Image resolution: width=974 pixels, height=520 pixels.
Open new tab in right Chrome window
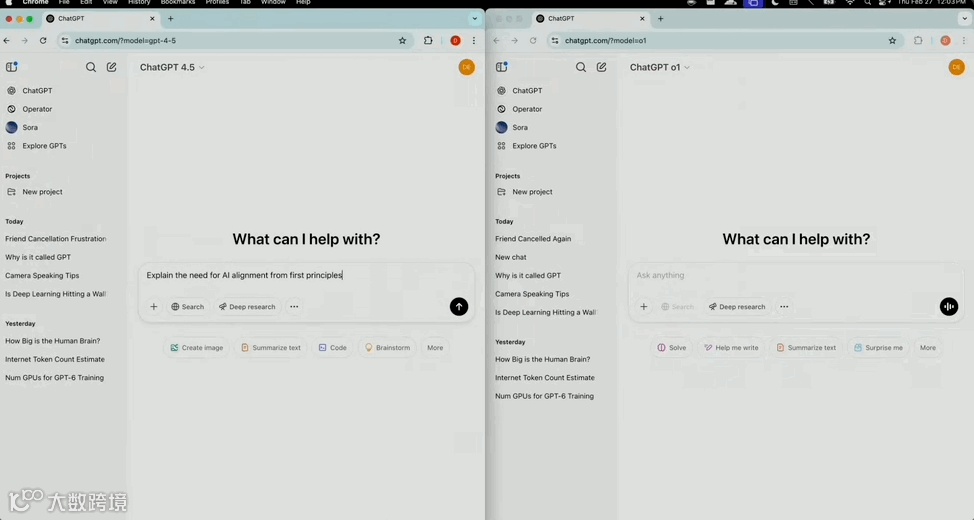(x=660, y=19)
